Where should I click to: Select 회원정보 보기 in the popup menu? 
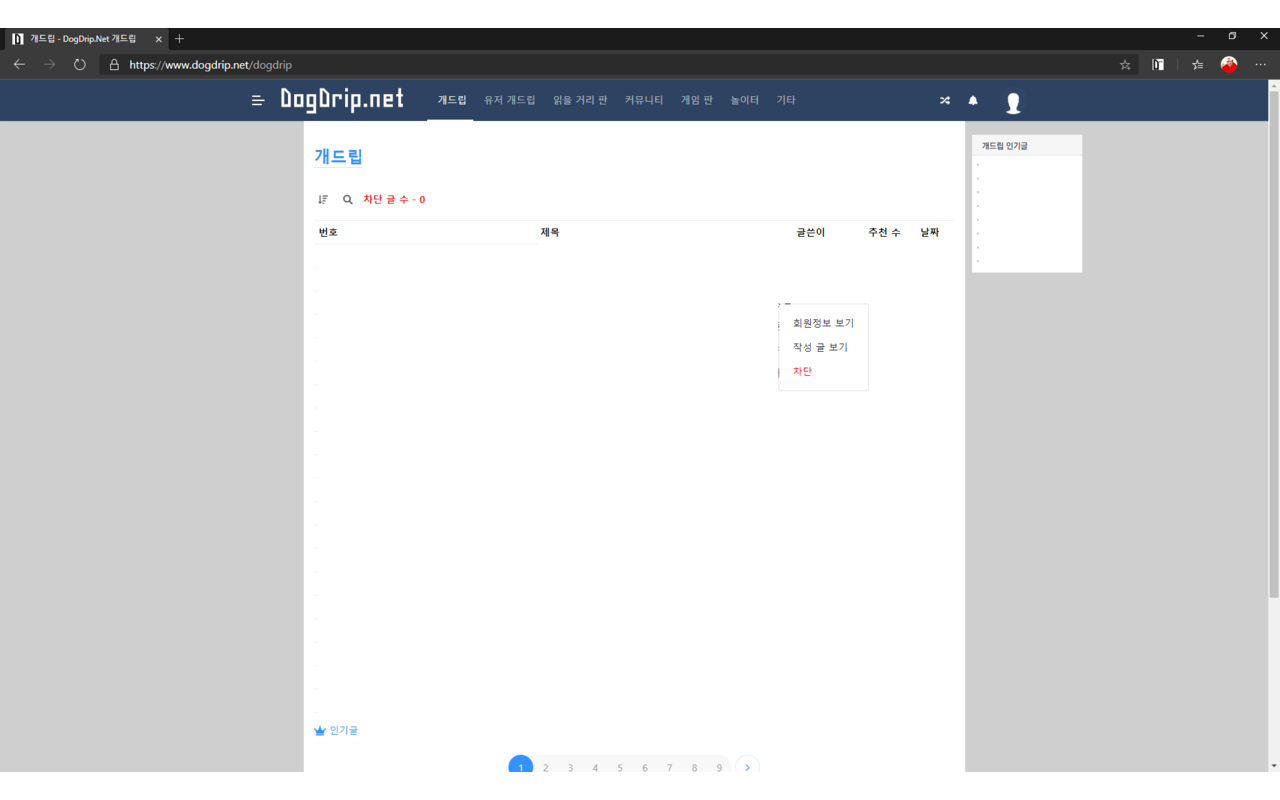pos(823,323)
